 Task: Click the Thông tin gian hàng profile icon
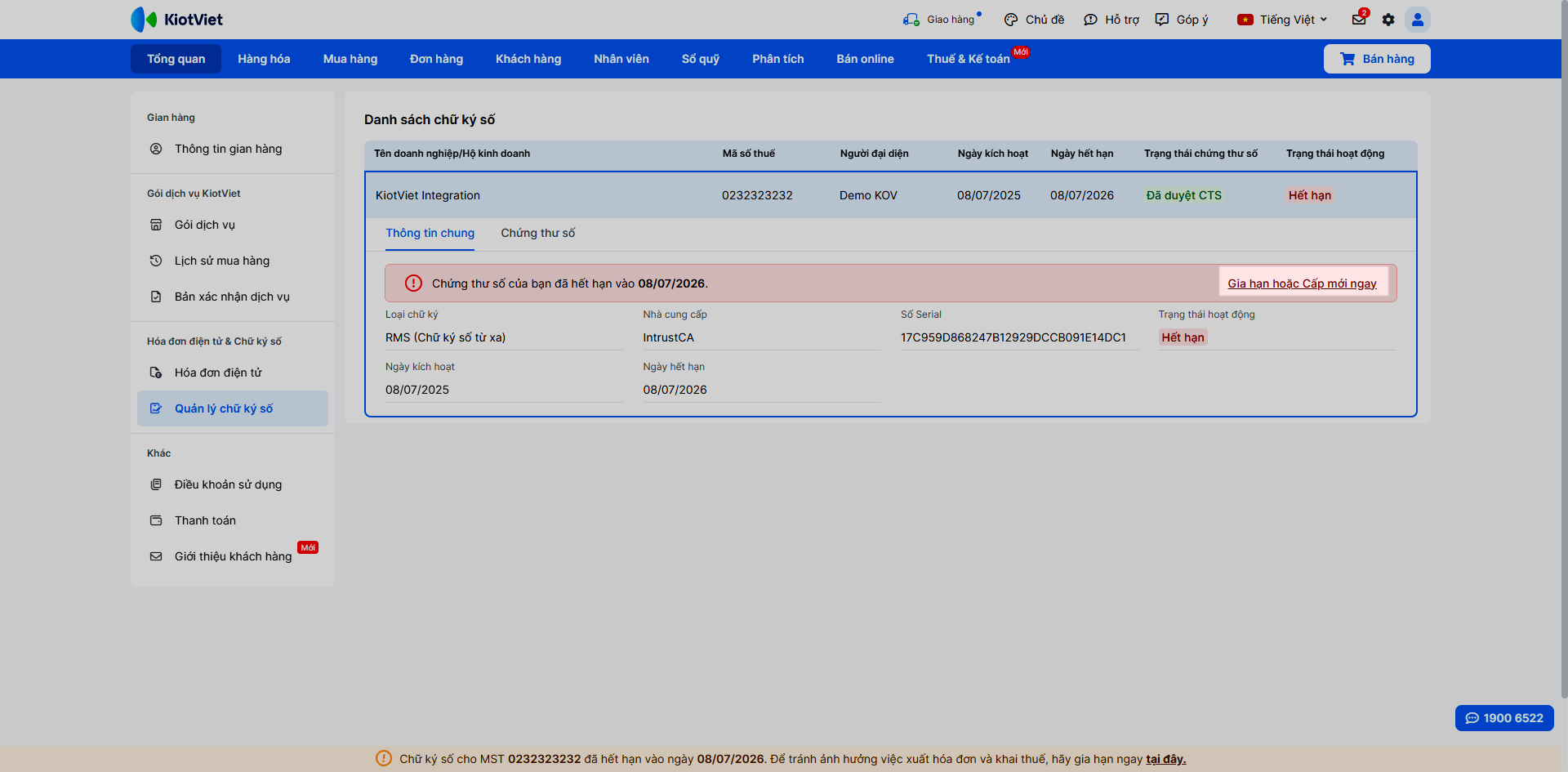point(156,149)
